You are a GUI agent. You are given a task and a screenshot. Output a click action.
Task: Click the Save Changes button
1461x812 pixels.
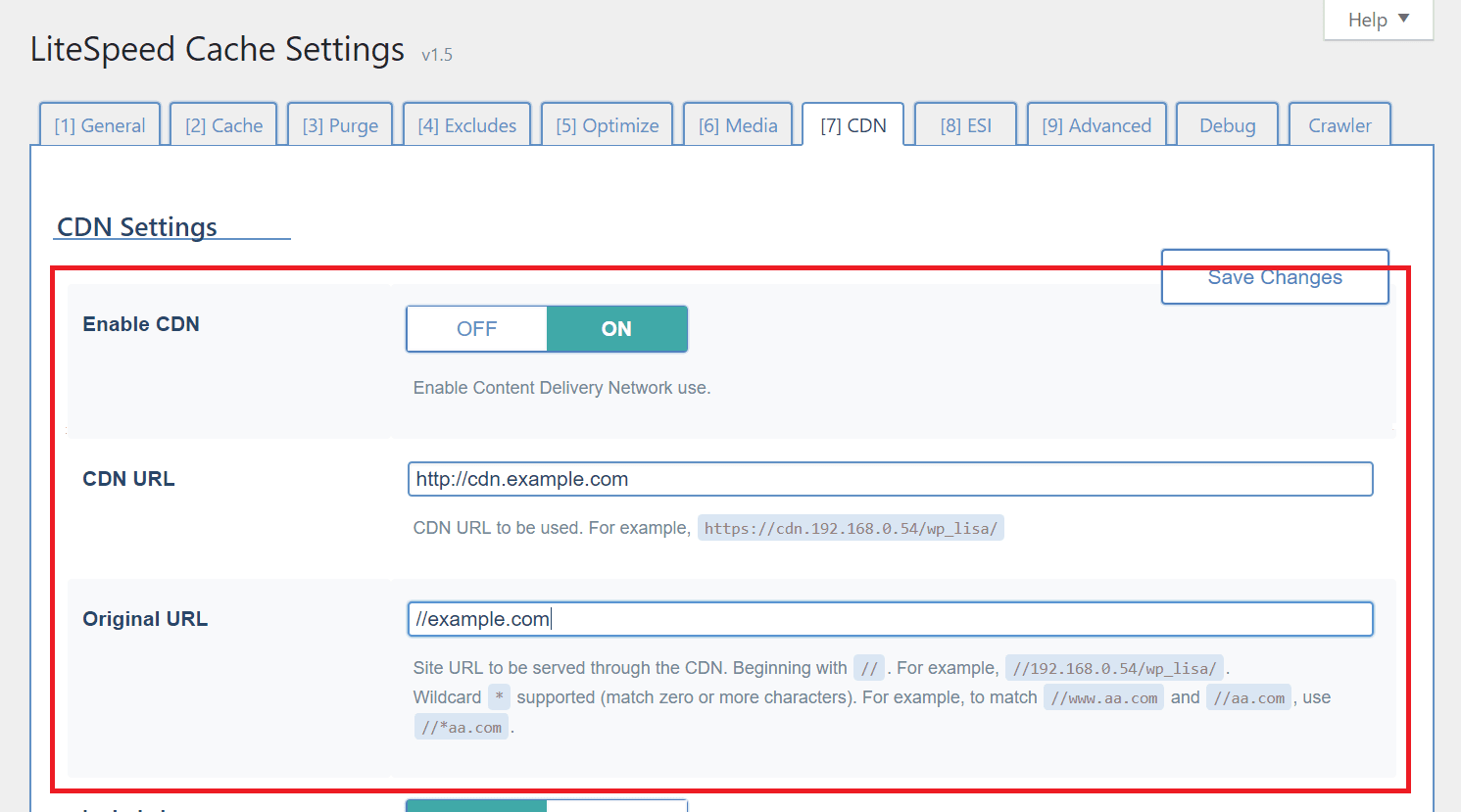1275,277
